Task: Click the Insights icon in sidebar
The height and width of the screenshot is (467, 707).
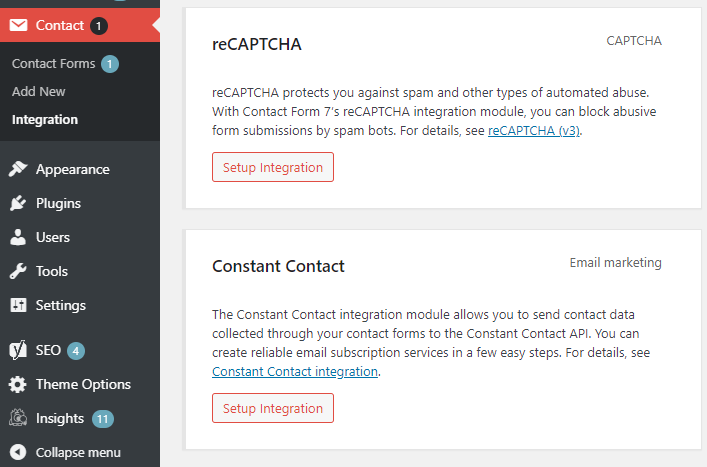Action: 18,418
